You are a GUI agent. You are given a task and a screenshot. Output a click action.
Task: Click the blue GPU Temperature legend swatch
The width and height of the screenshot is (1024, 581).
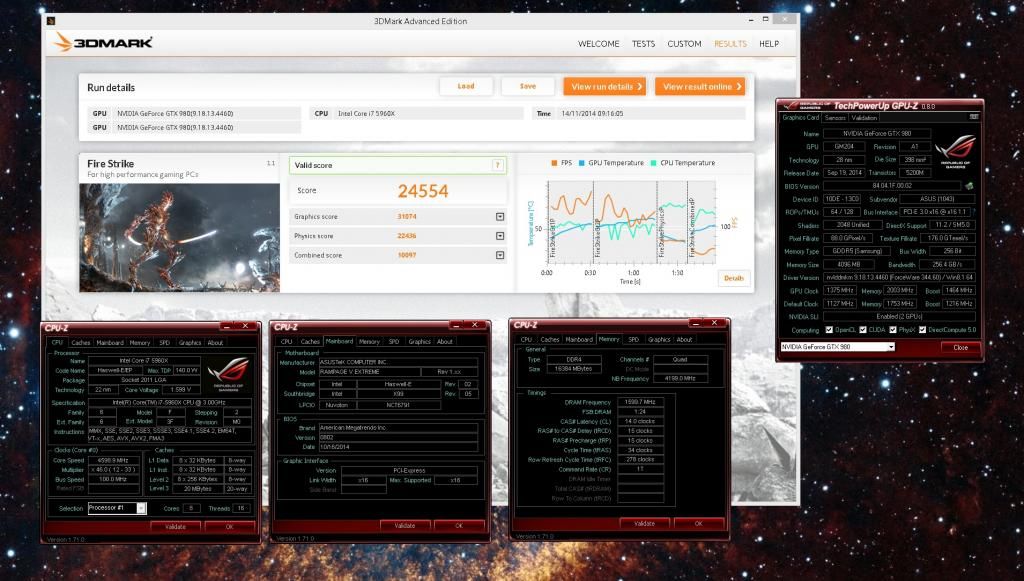point(581,163)
